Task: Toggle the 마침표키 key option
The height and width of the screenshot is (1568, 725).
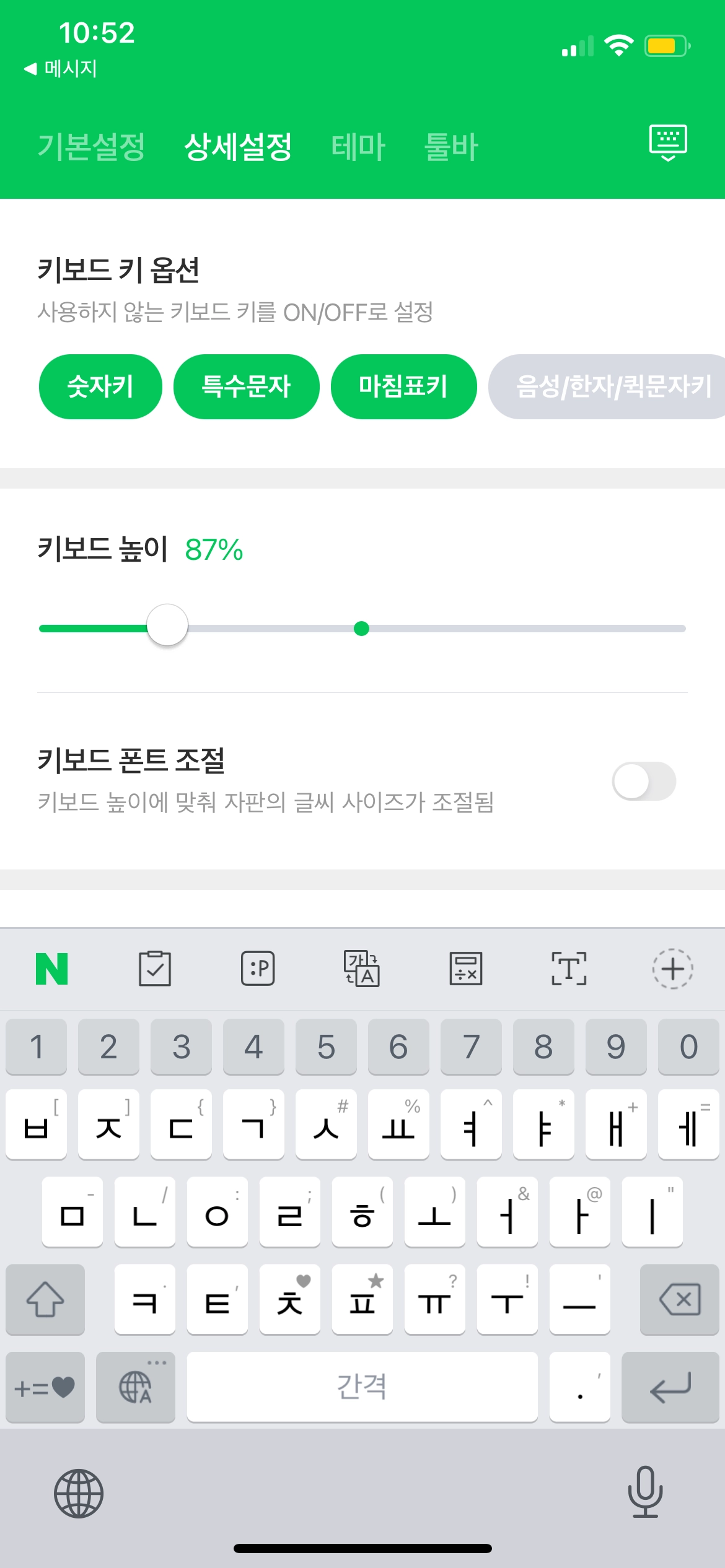Action: [403, 387]
